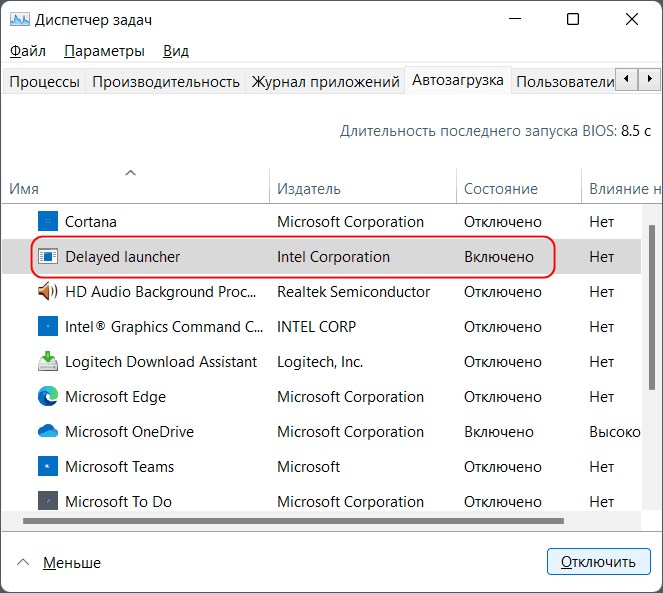Screen dimensions: 663x593
Task: Click the Microsoft publisher cell of Teams
Action: (x=308, y=467)
